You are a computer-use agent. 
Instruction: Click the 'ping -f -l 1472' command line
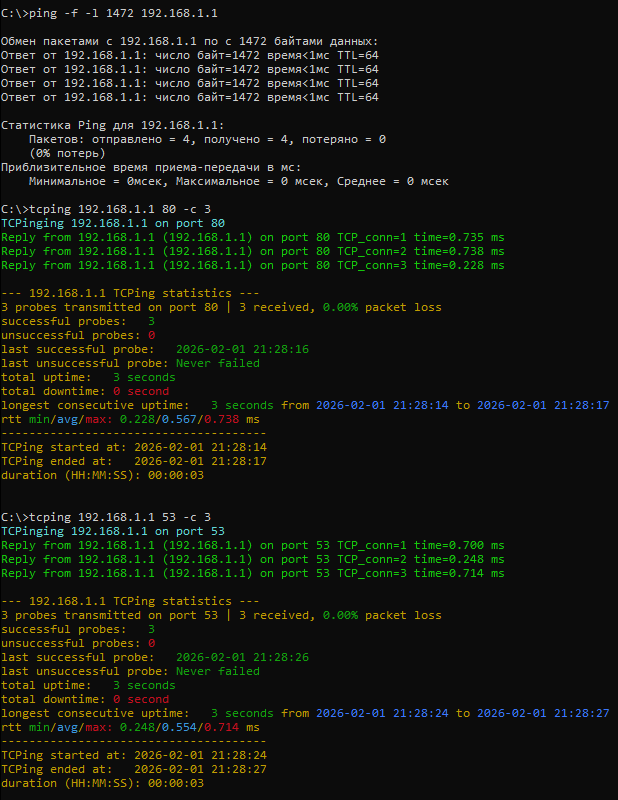point(109,13)
